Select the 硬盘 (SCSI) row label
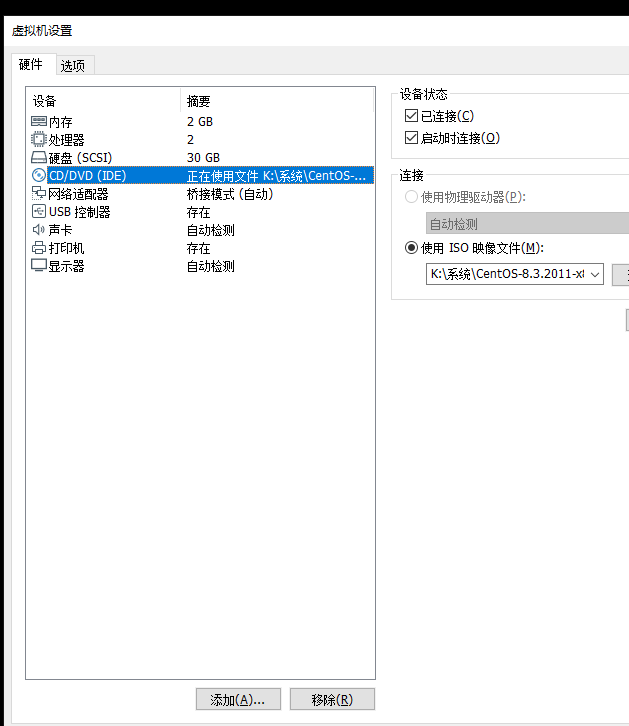 click(x=81, y=158)
